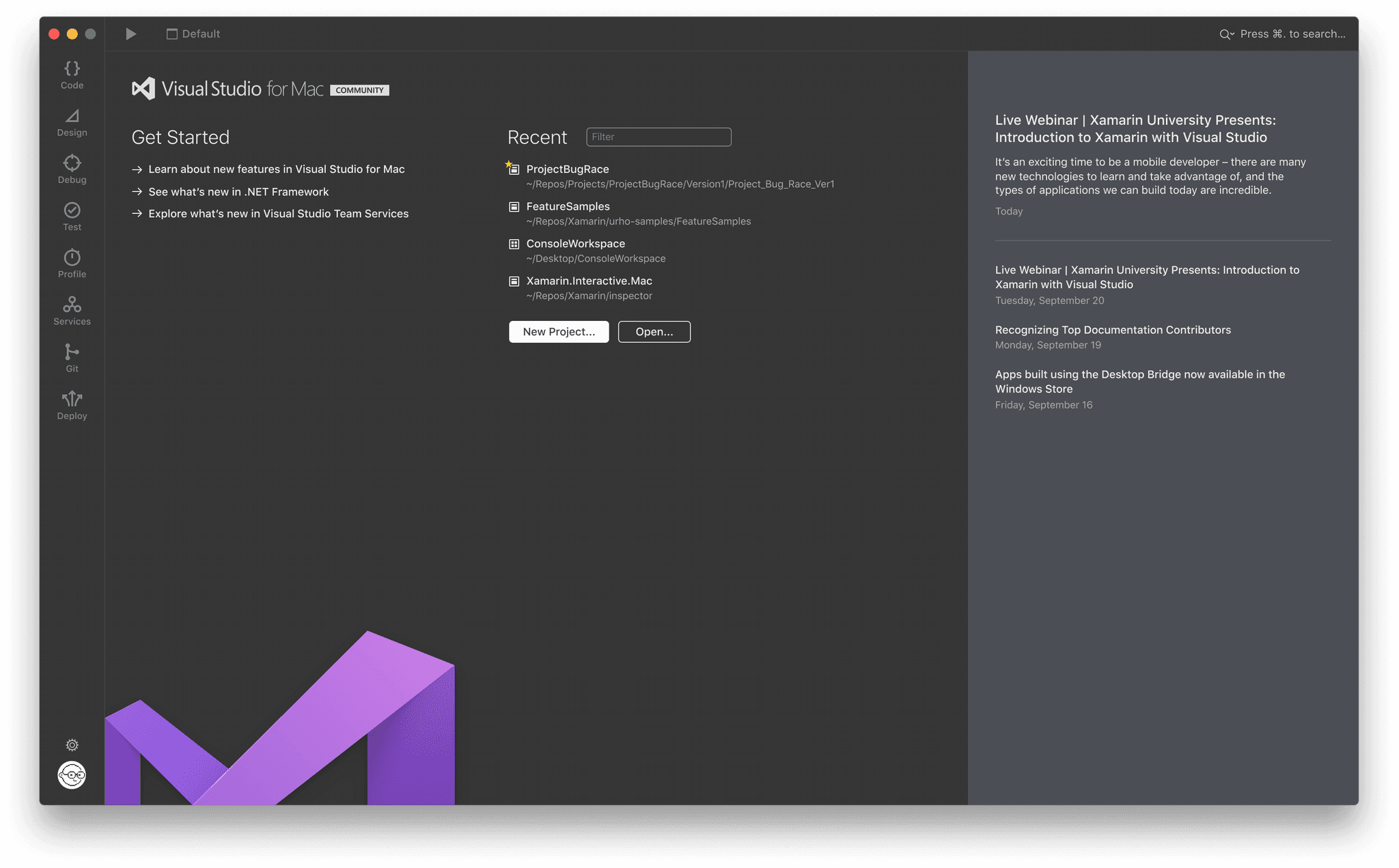This screenshot has height=868, width=1399.
Task: Select the Default configuration selector
Action: point(193,33)
